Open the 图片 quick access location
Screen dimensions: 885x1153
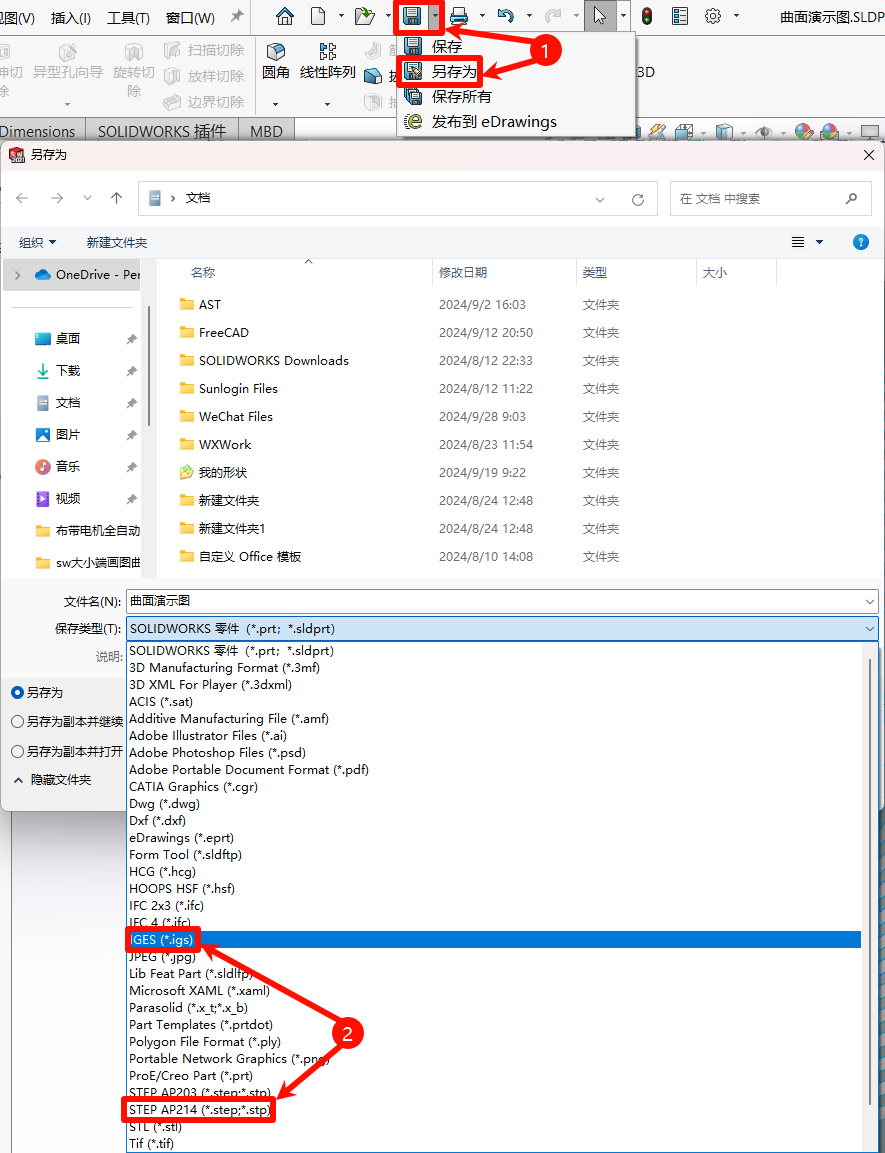coord(58,435)
